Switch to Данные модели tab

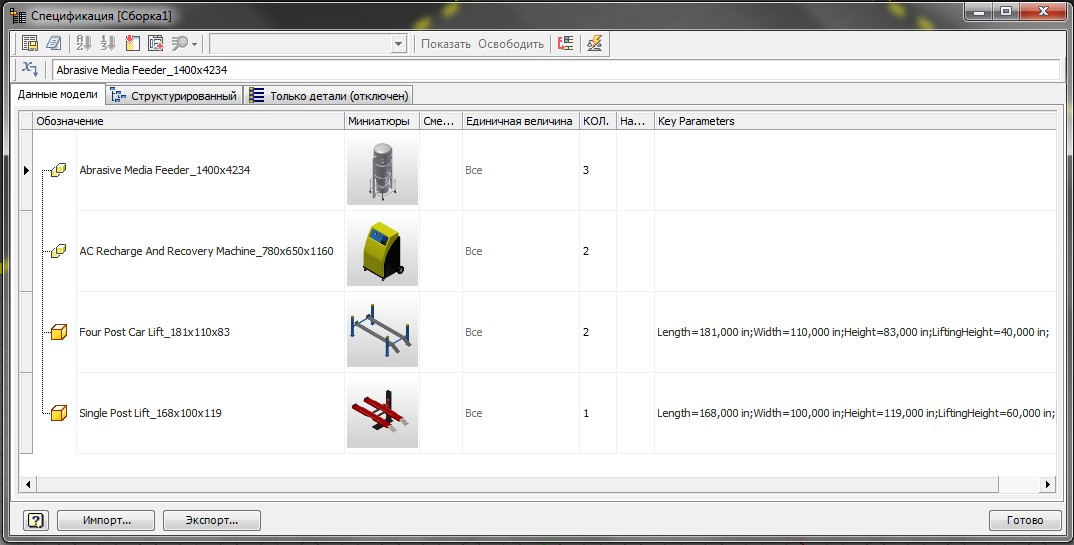click(x=58, y=94)
